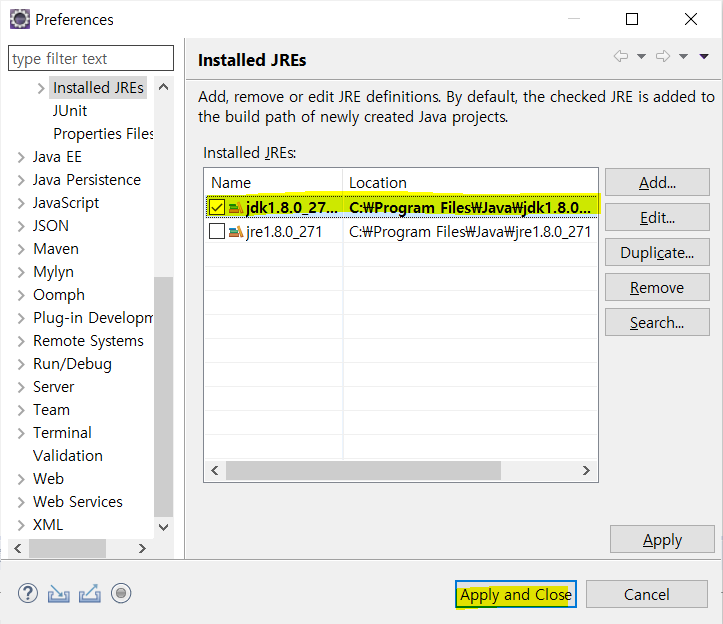This screenshot has height=624, width=723.
Task: Click the jre1.8.0_271 JRE library icon
Action: 236,232
